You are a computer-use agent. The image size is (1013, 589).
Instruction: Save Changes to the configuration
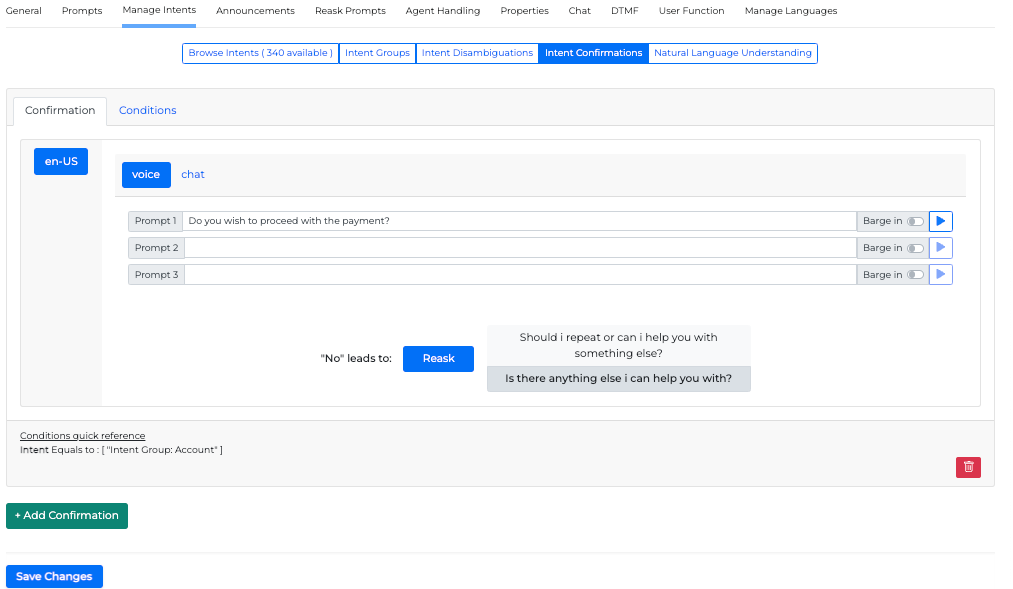(54, 576)
